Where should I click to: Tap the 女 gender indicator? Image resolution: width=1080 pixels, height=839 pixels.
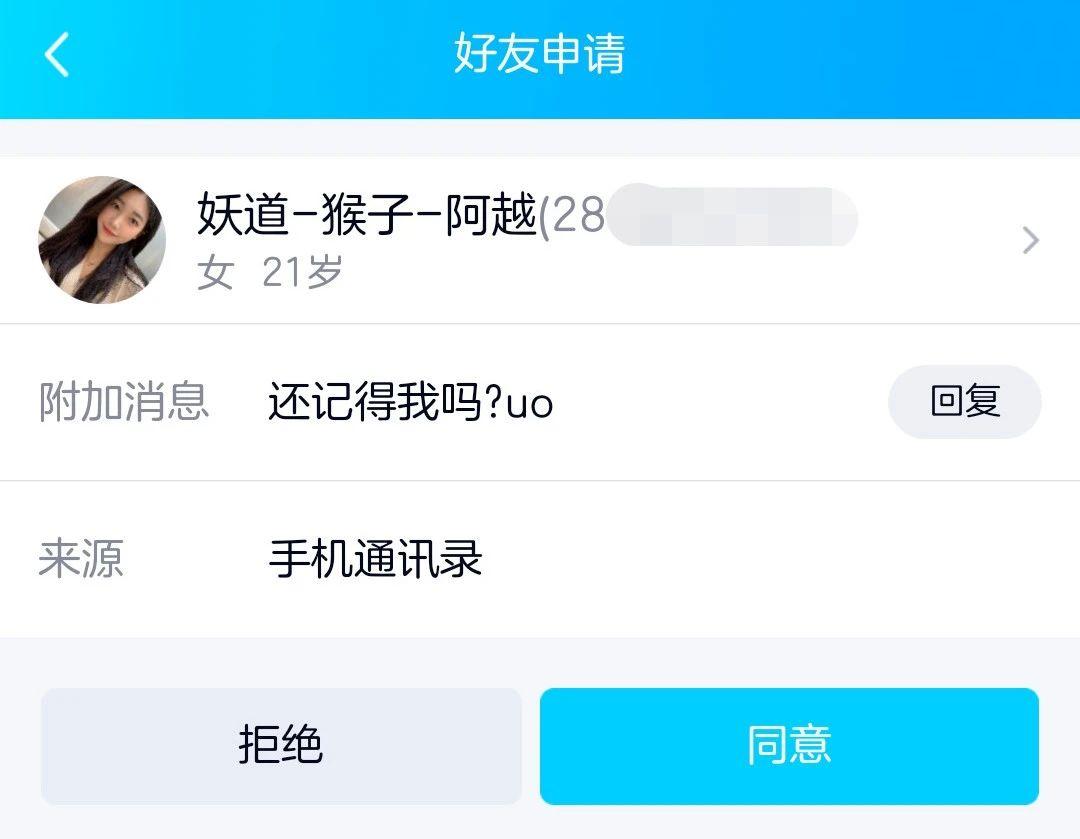point(216,273)
